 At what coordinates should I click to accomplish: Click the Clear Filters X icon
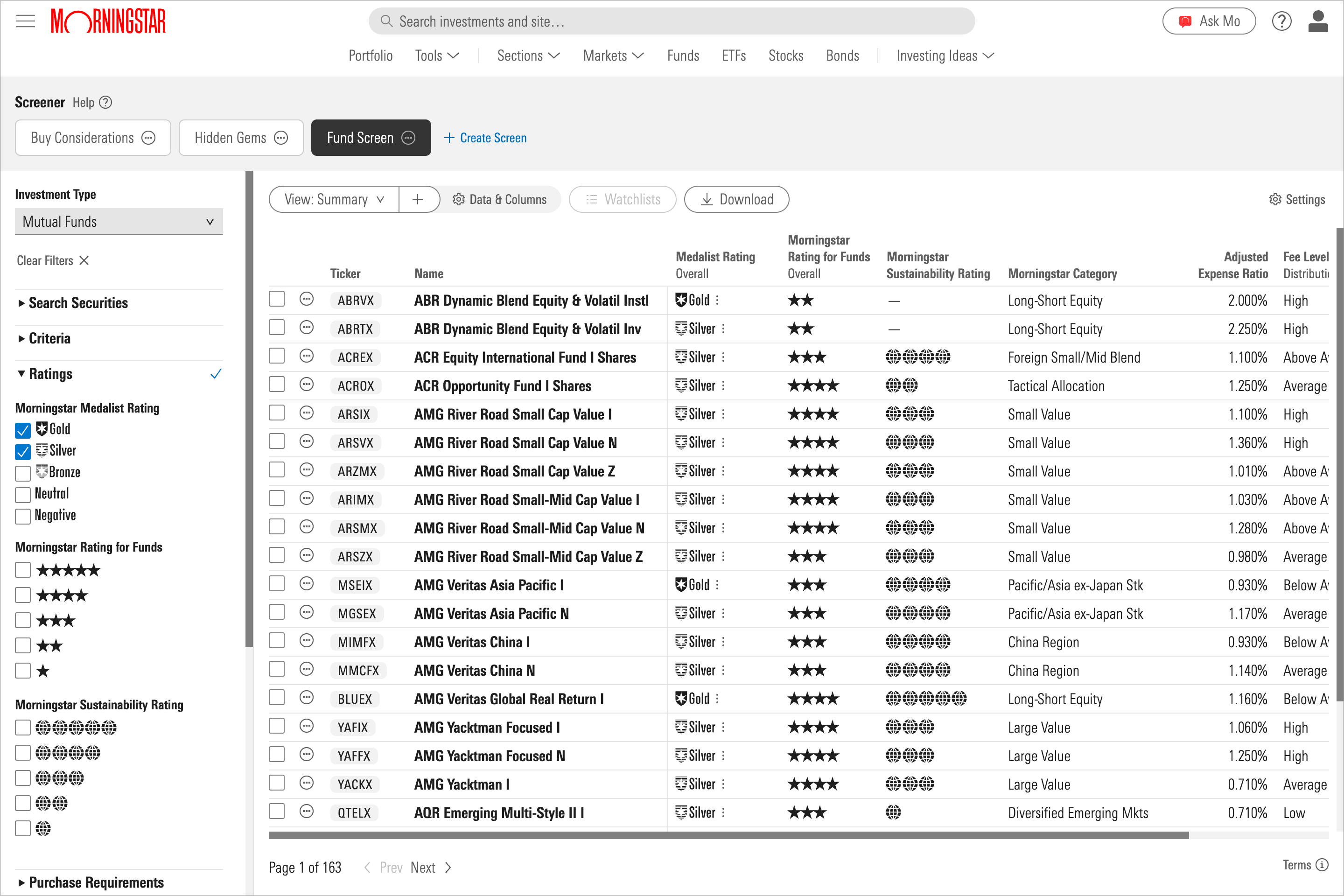click(x=84, y=260)
